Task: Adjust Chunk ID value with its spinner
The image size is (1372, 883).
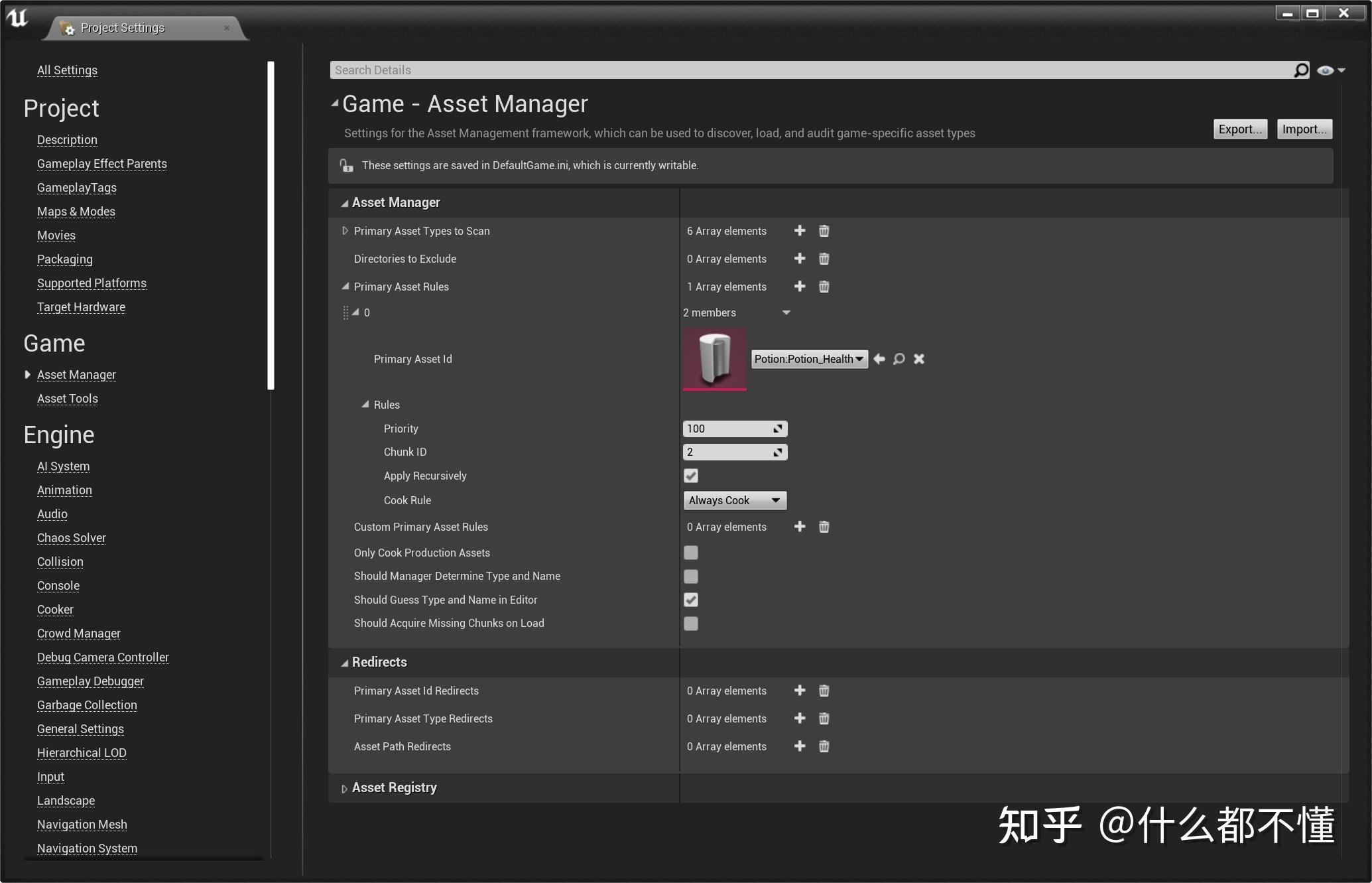Action: tap(777, 452)
